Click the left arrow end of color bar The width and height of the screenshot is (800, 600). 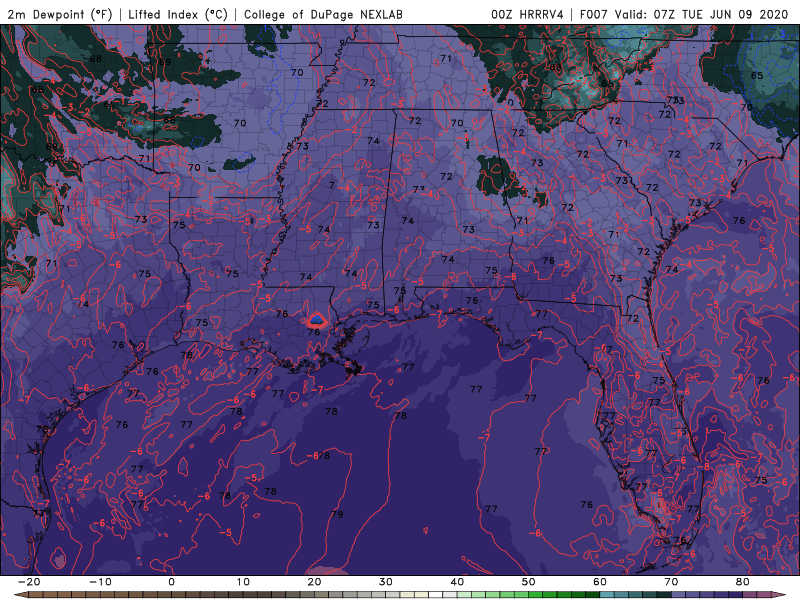[20, 595]
